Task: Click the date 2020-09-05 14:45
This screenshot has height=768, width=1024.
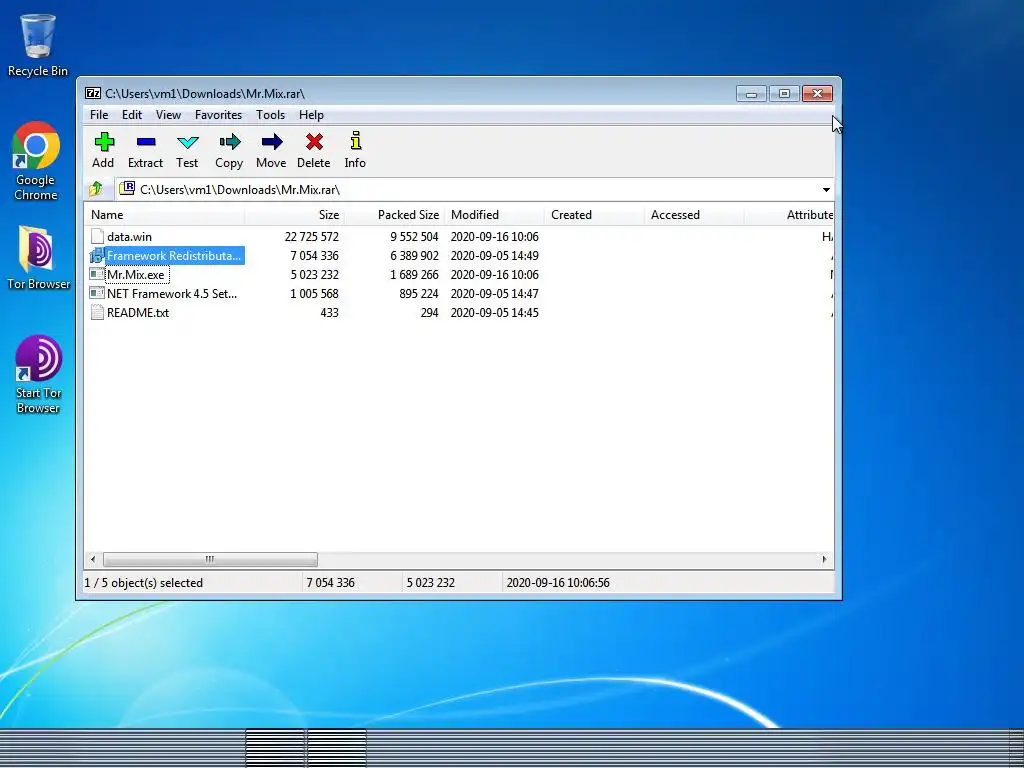Action: click(x=494, y=312)
